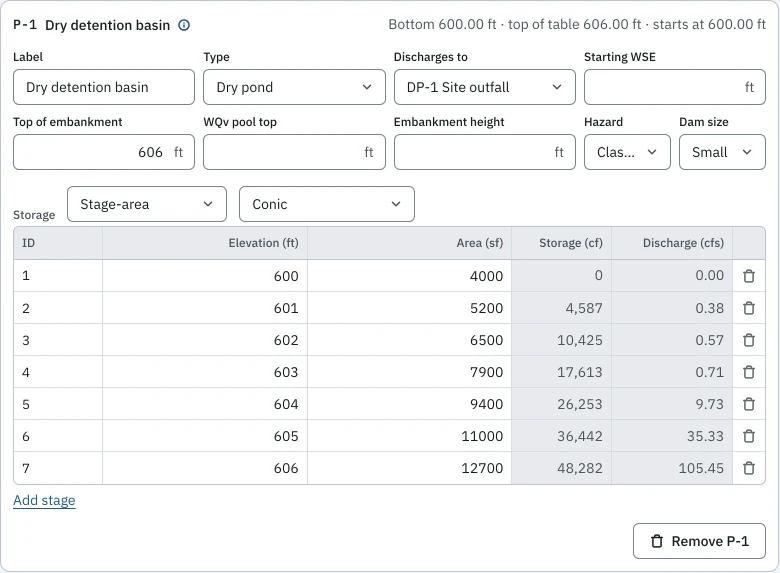Select the area cell 6500
This screenshot has width=780, height=573.
coord(409,340)
